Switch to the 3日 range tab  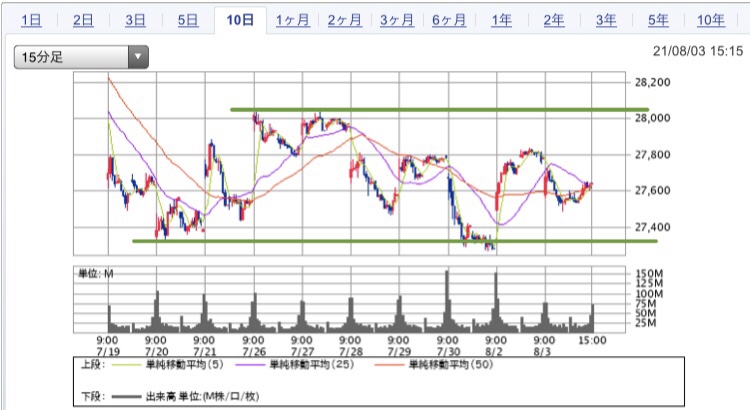[x=135, y=20]
